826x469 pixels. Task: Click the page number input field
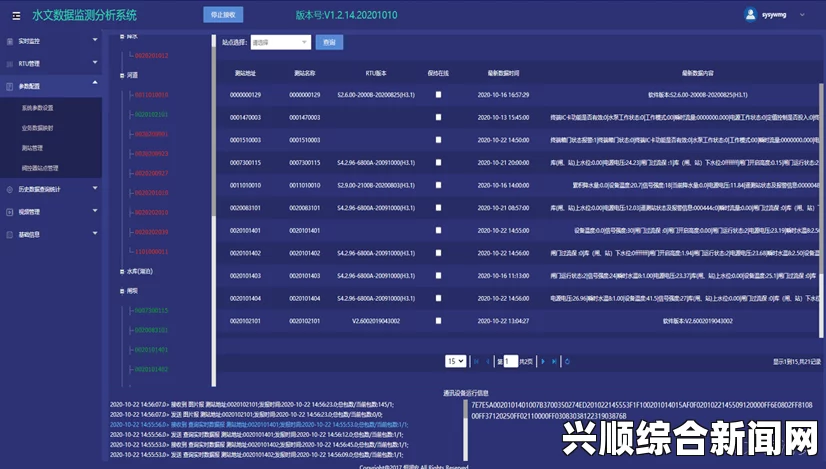tap(510, 361)
